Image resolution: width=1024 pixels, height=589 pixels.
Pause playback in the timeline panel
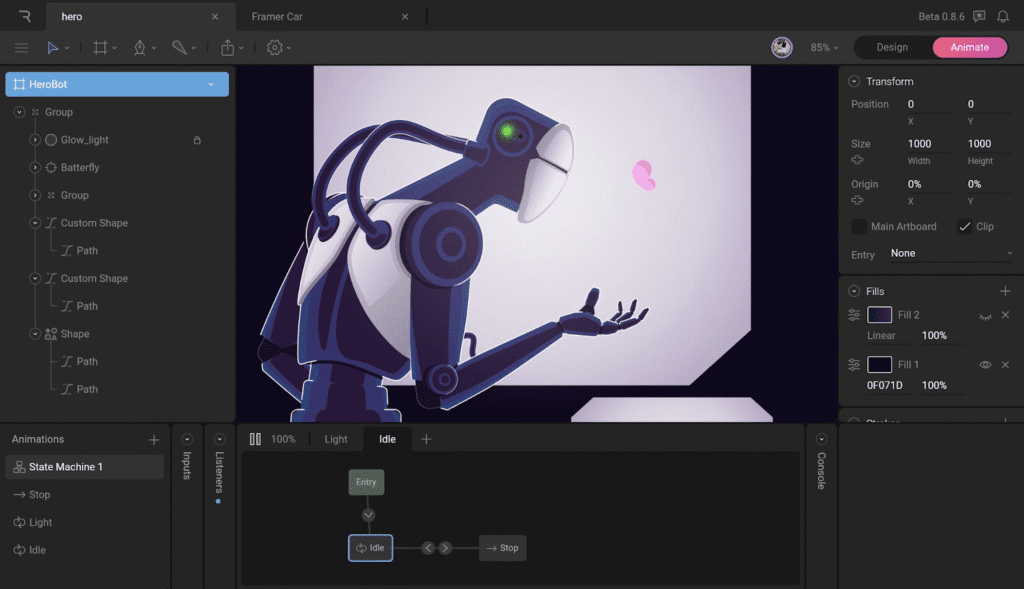pos(255,439)
